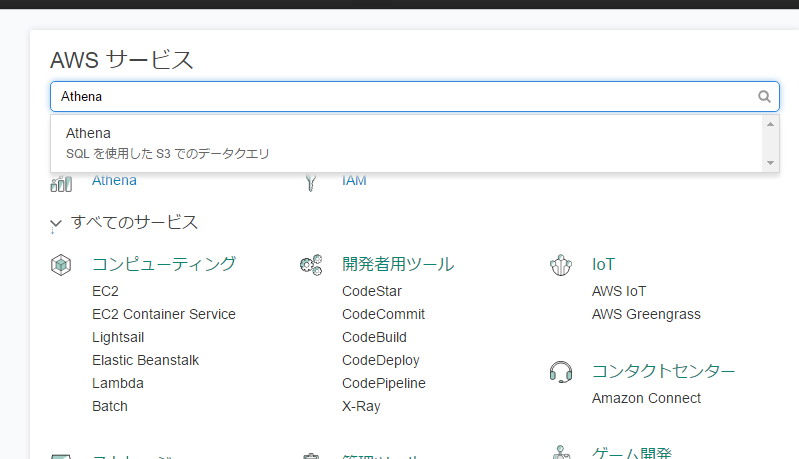The height and width of the screenshot is (459, 799).
Task: Open Amazon Connect service
Action: [x=646, y=398]
